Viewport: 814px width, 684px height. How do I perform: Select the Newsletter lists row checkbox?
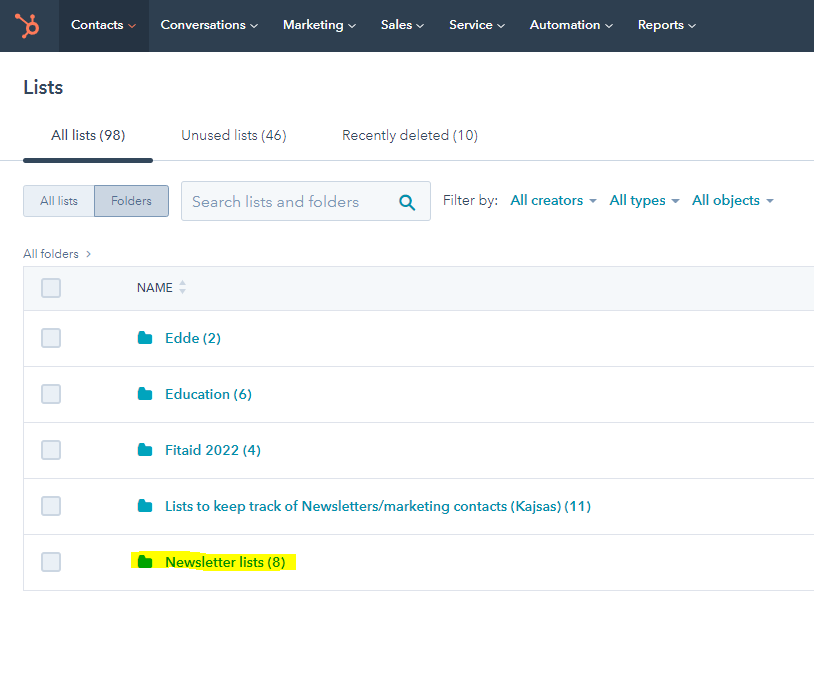click(51, 562)
